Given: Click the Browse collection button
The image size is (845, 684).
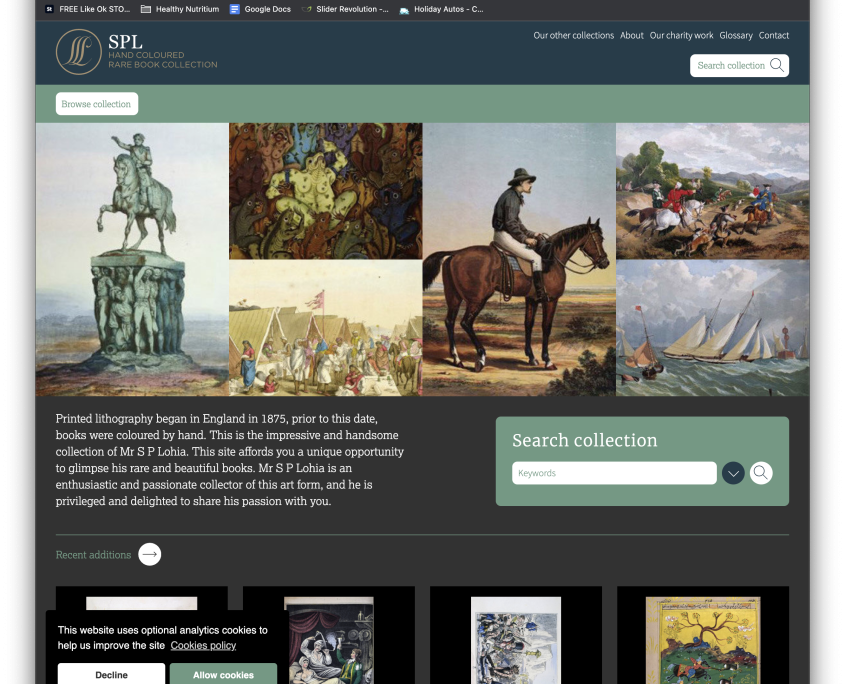Looking at the screenshot, I should coord(96,103).
